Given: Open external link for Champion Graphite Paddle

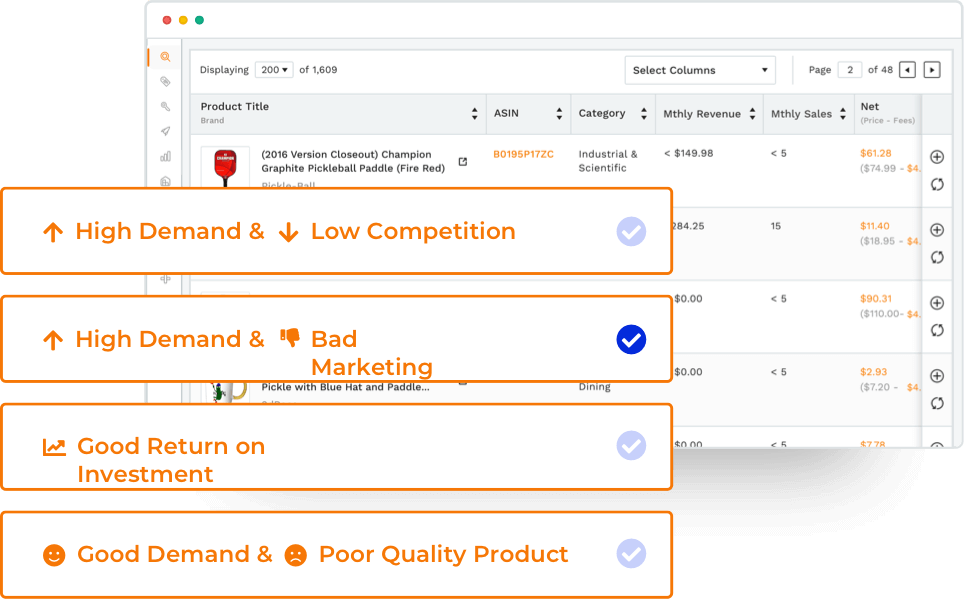Looking at the screenshot, I should click(x=463, y=162).
